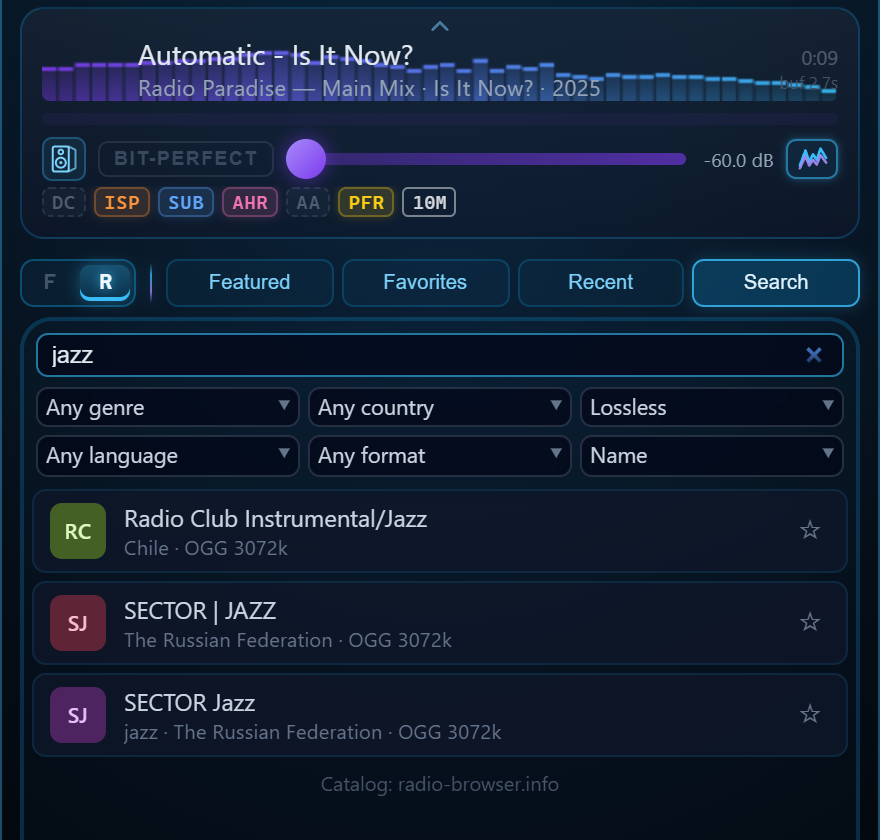Open the Recent tab
The width and height of the screenshot is (880, 840).
pos(601,282)
